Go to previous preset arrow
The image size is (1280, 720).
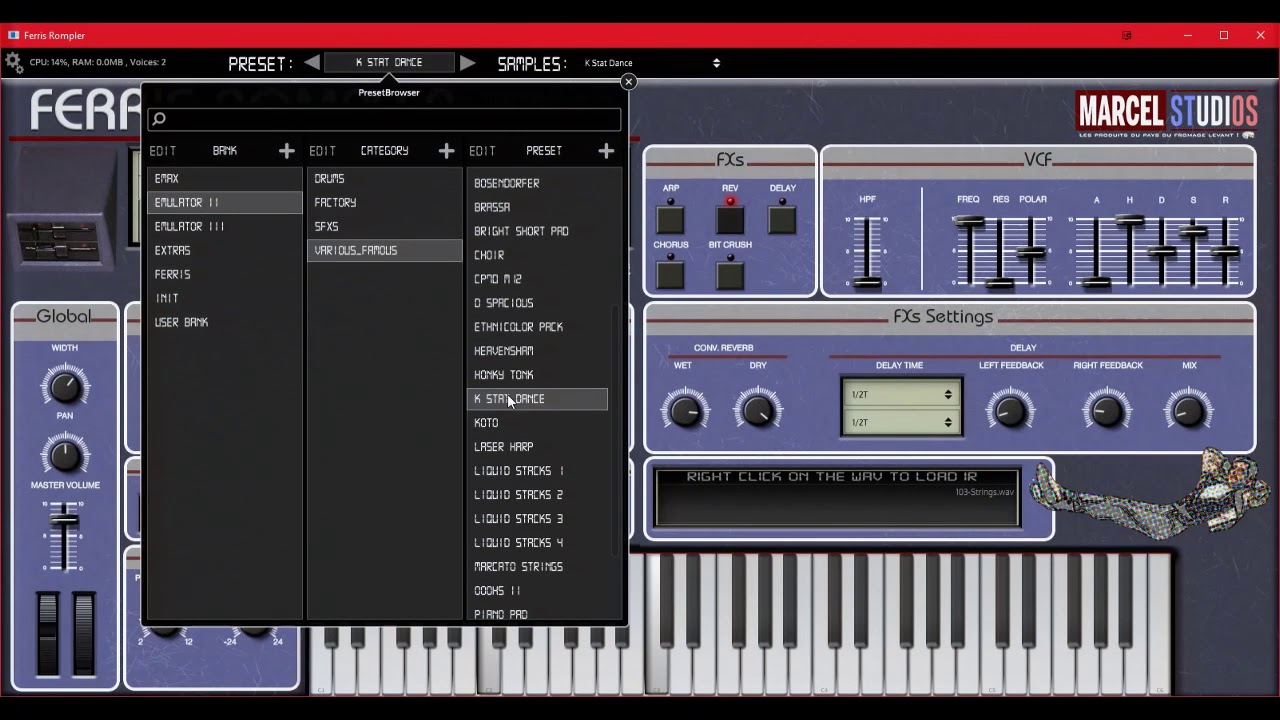click(312, 62)
